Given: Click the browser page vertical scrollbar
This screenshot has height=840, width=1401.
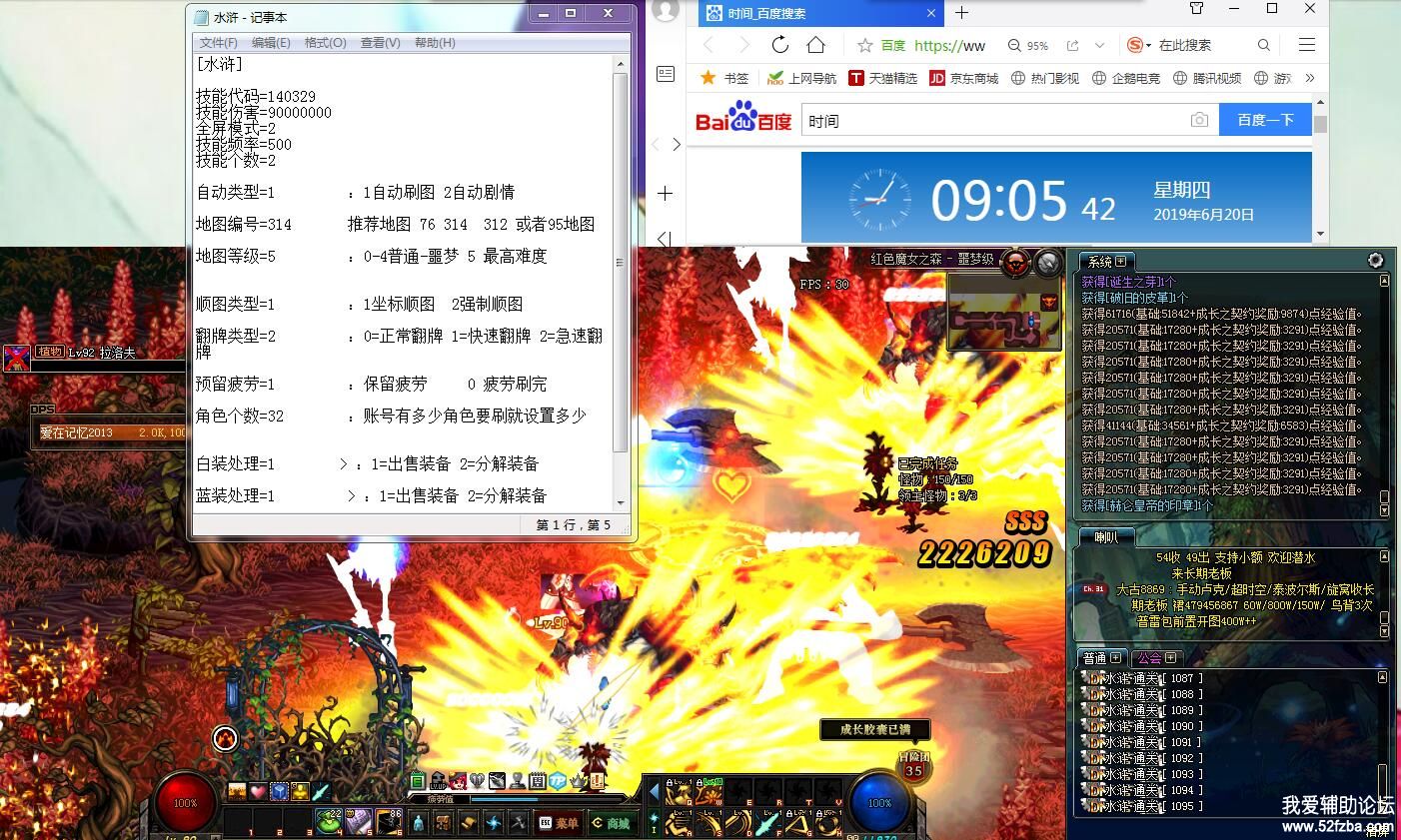Looking at the screenshot, I should [1321, 166].
